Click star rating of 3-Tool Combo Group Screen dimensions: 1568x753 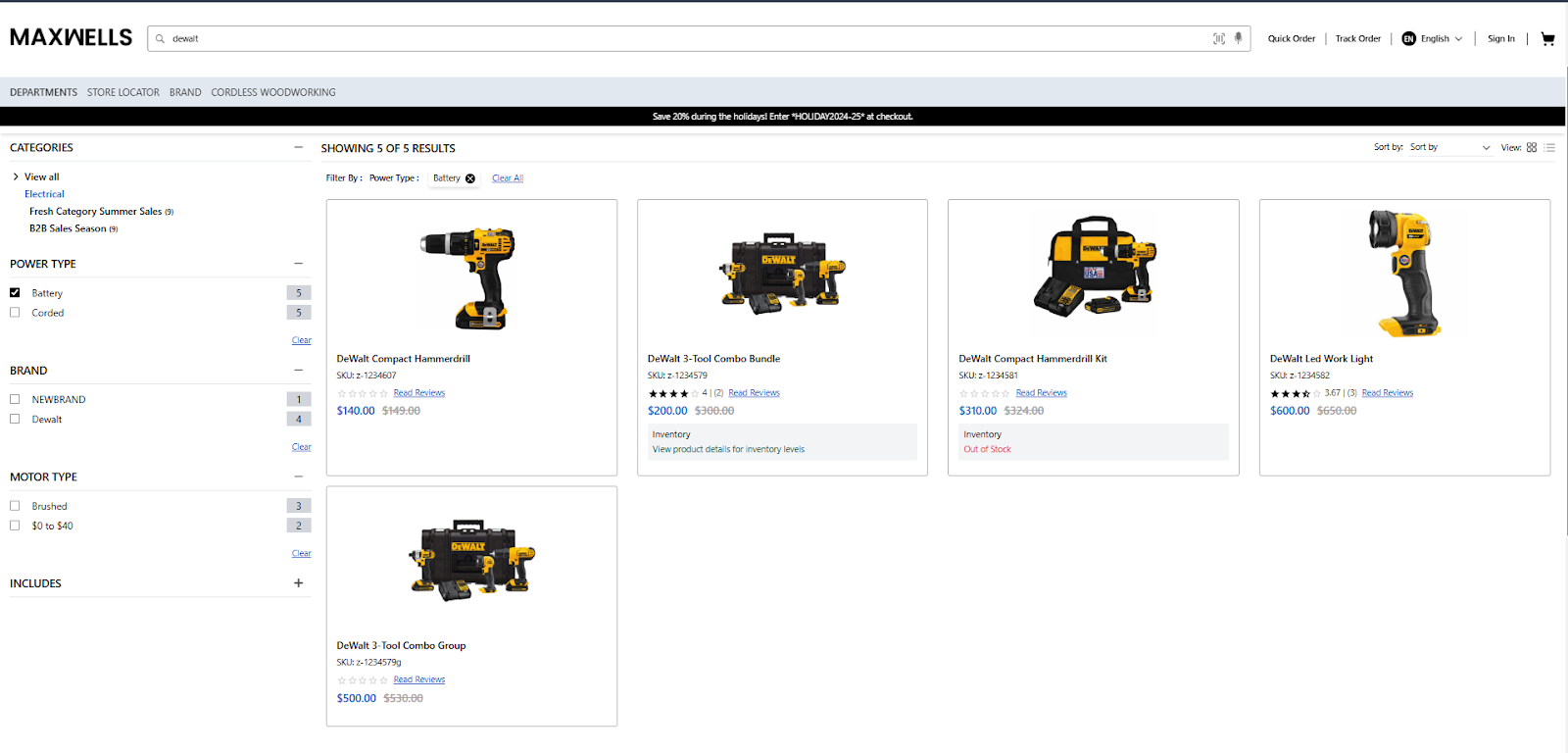tap(363, 680)
